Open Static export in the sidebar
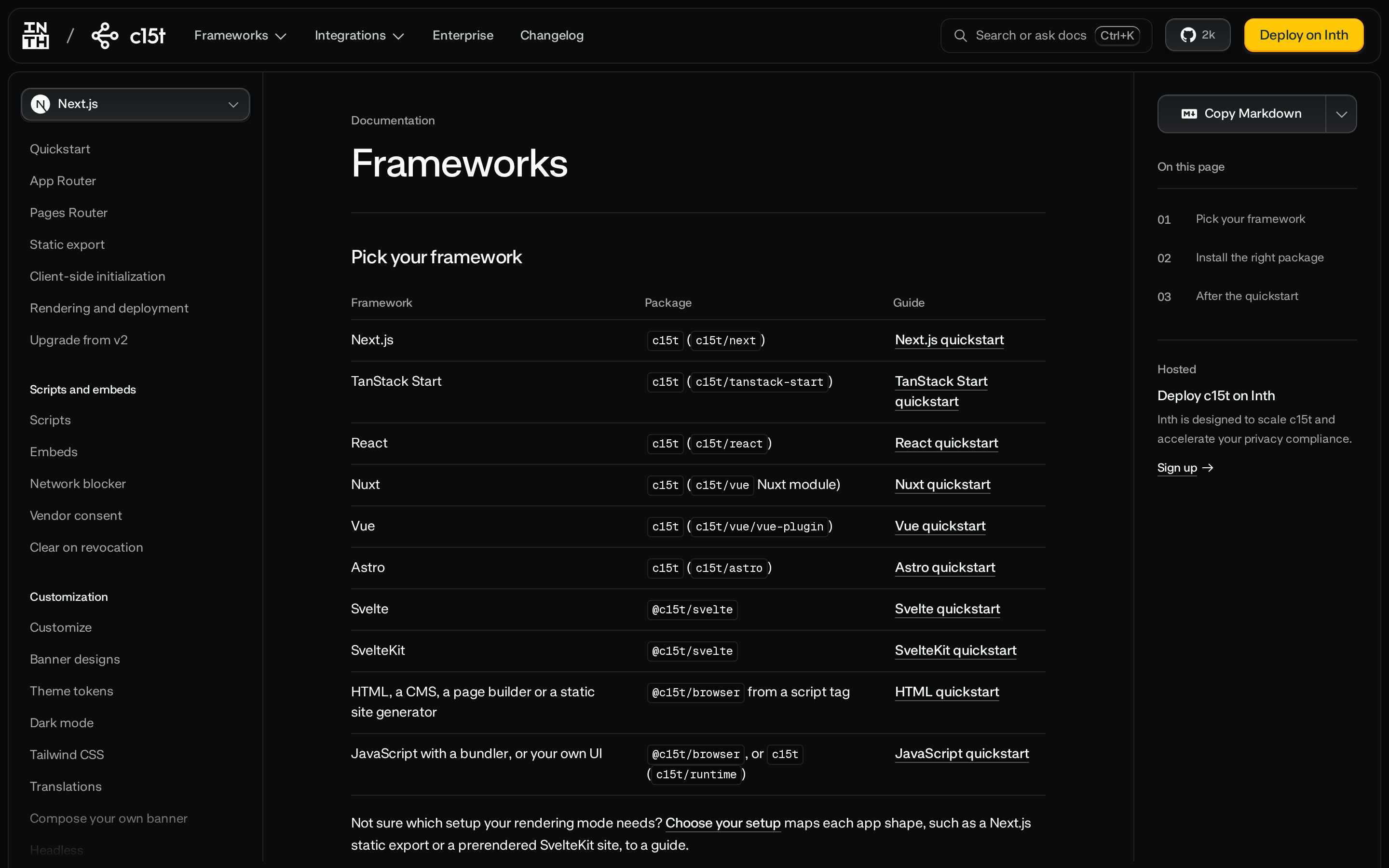The image size is (1389, 868). coord(67,244)
